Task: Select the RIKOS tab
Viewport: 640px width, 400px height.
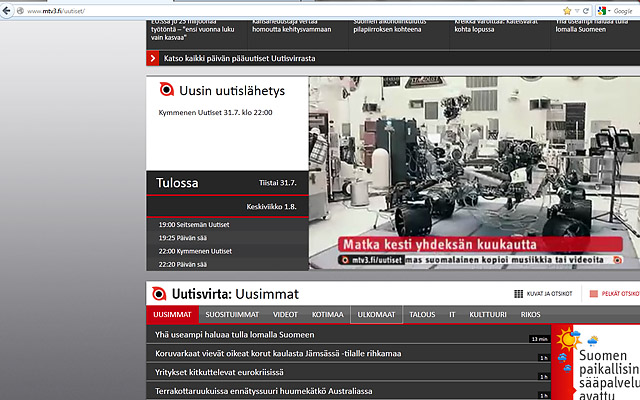Action: tap(531, 315)
